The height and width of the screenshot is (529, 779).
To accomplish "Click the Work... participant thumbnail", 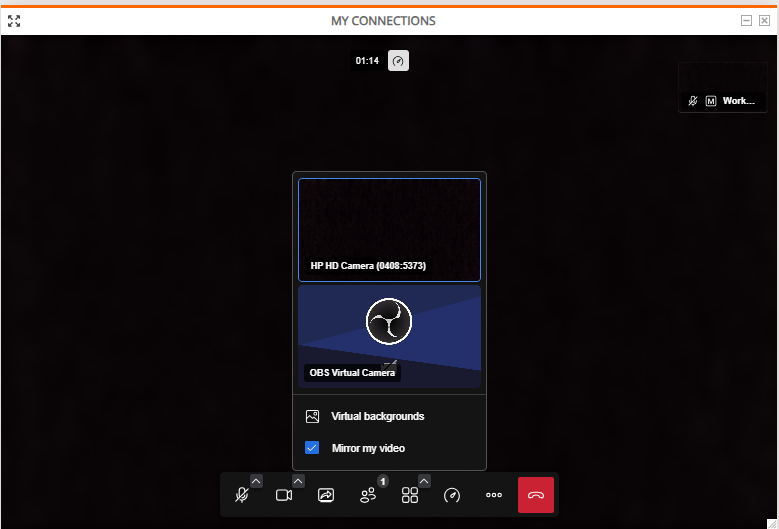I will (x=723, y=87).
